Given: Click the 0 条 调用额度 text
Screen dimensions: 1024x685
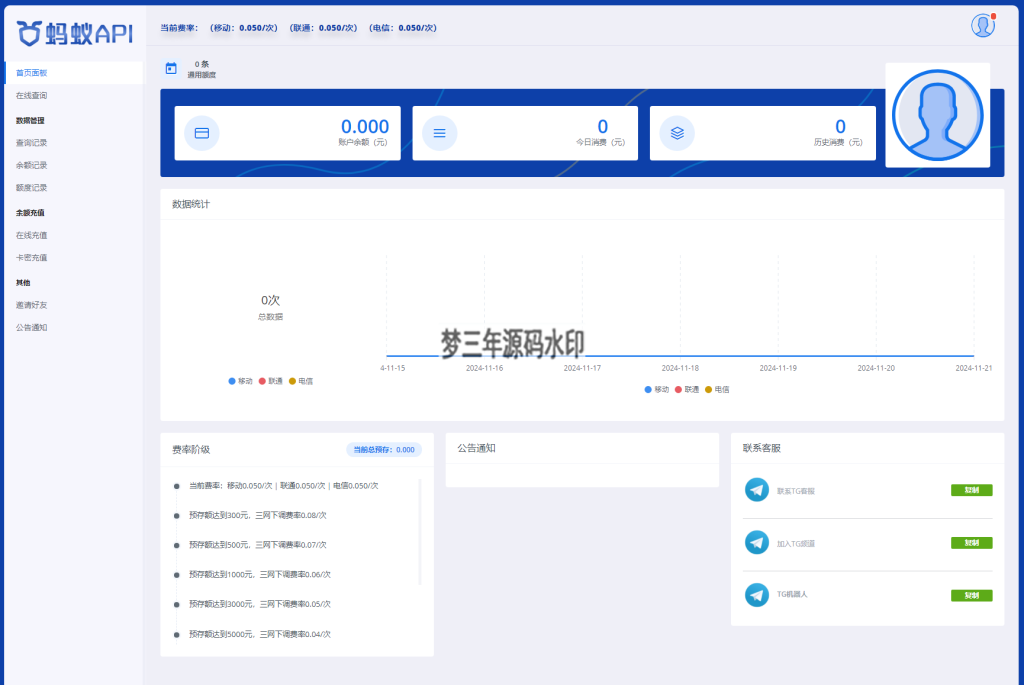Looking at the screenshot, I should (x=202, y=69).
